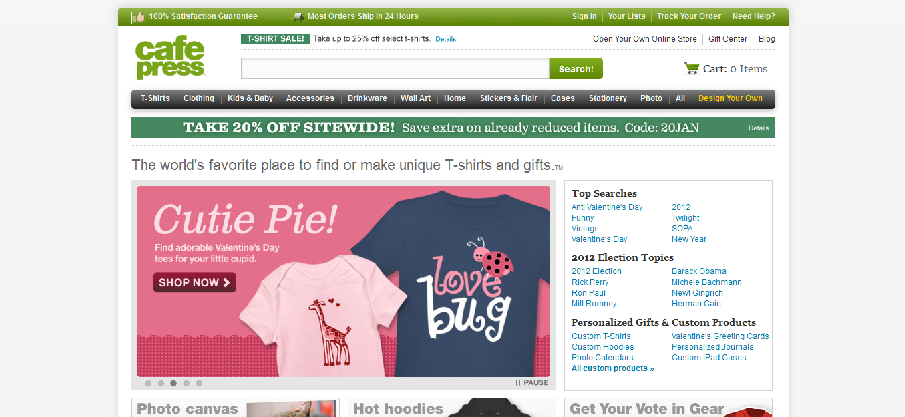Click the SHOP NOW button
905x417 pixels.
(195, 282)
